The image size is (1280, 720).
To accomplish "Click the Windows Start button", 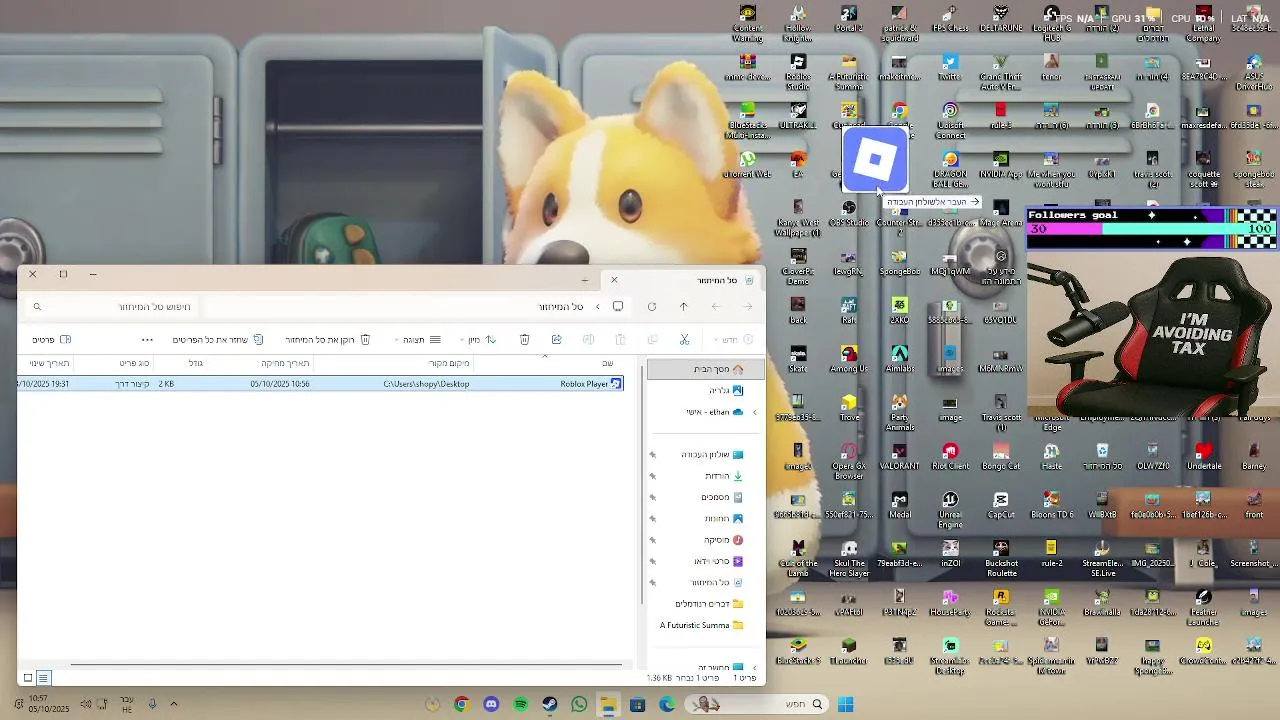I will 845,704.
